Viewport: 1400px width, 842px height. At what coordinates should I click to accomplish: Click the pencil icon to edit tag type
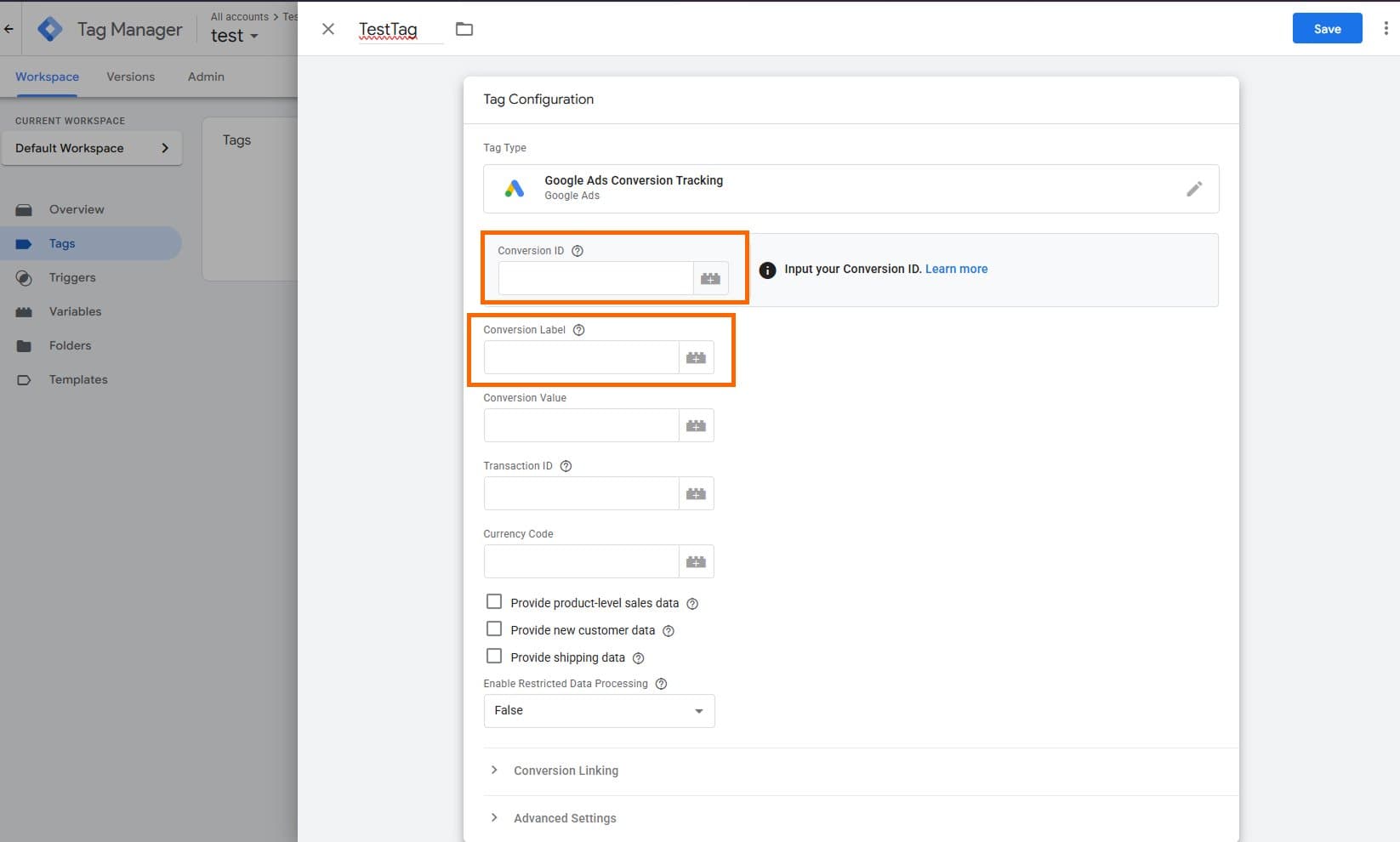[x=1194, y=189]
